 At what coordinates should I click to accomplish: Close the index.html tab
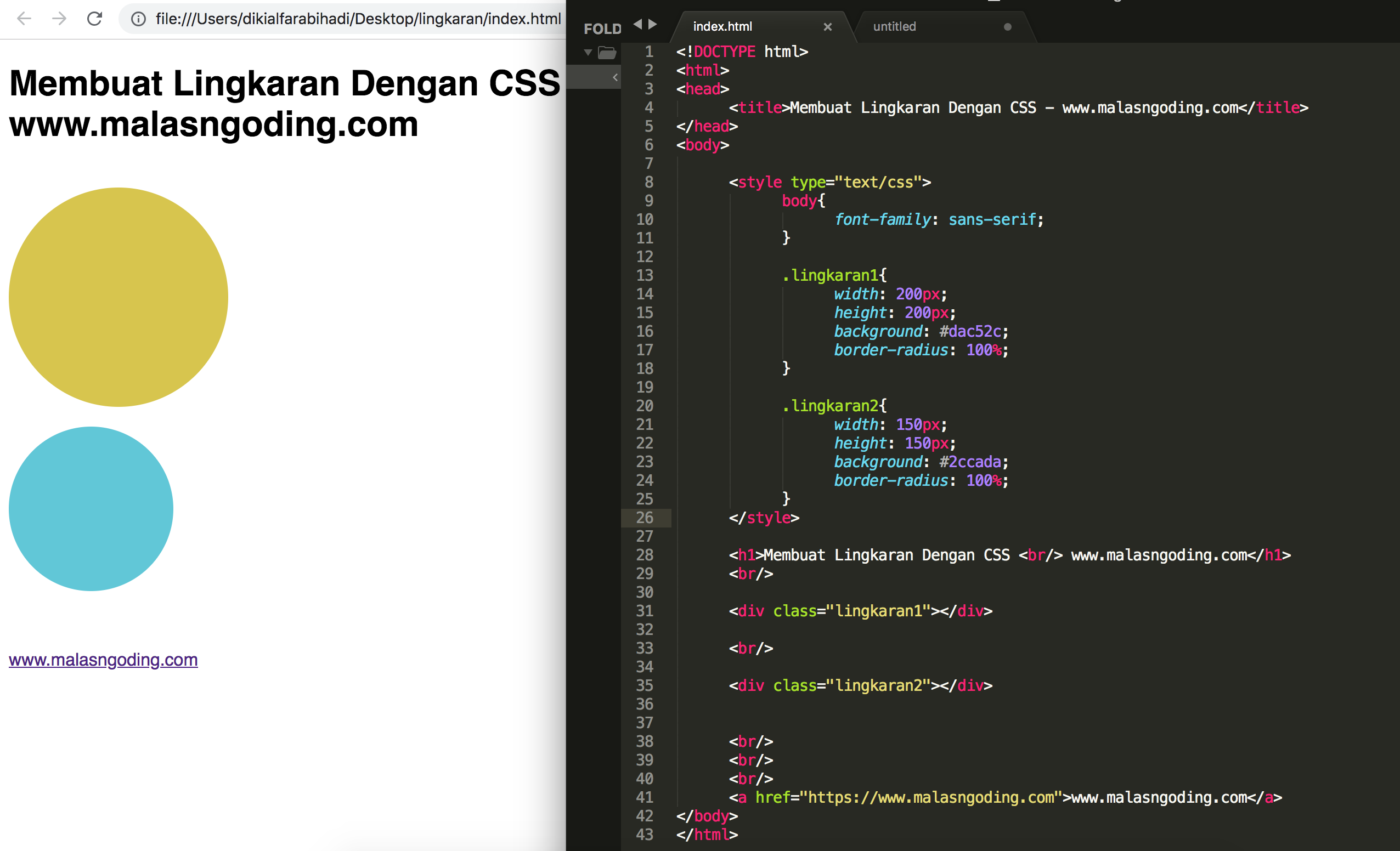coord(827,27)
